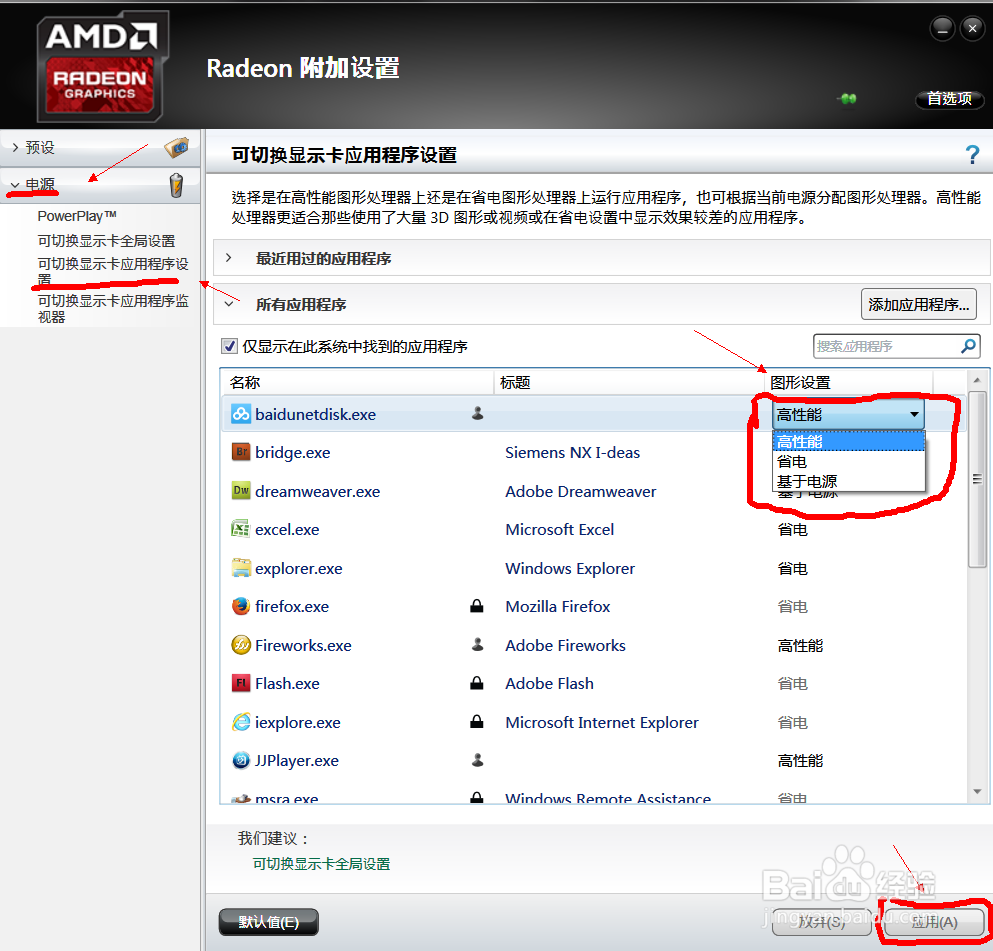The width and height of the screenshot is (993, 951).
Task: Click the user icon in Fireworks.exe row
Action: point(478,645)
